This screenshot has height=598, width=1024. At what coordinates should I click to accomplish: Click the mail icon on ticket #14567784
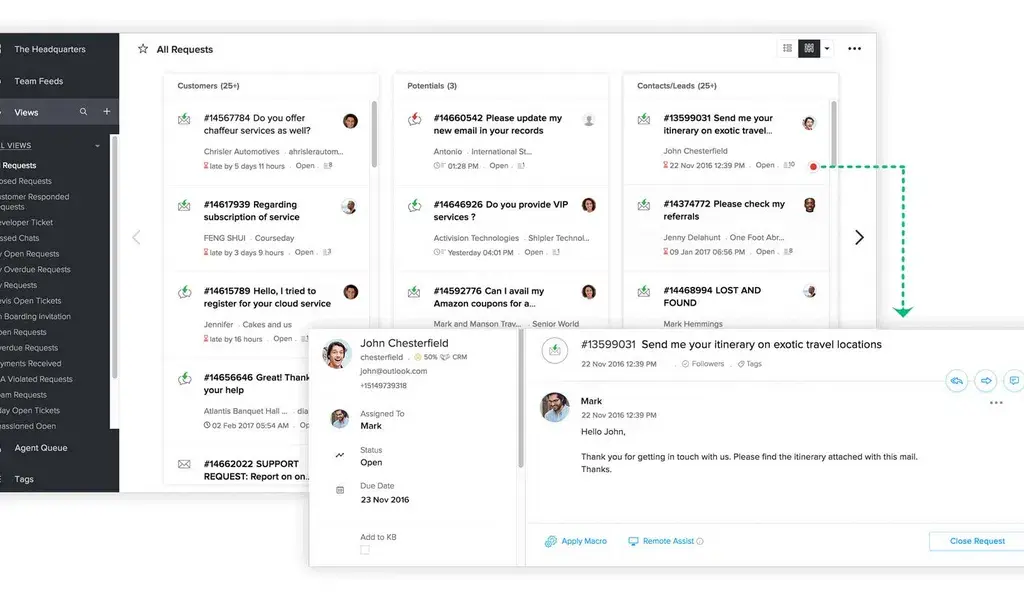point(184,119)
